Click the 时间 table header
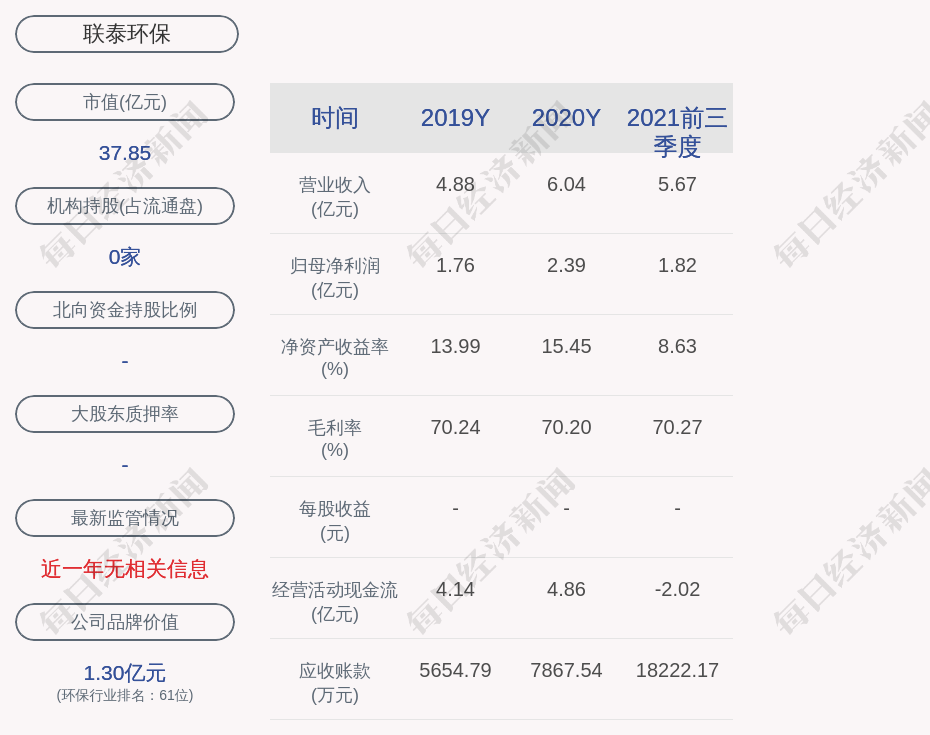 tap(335, 118)
